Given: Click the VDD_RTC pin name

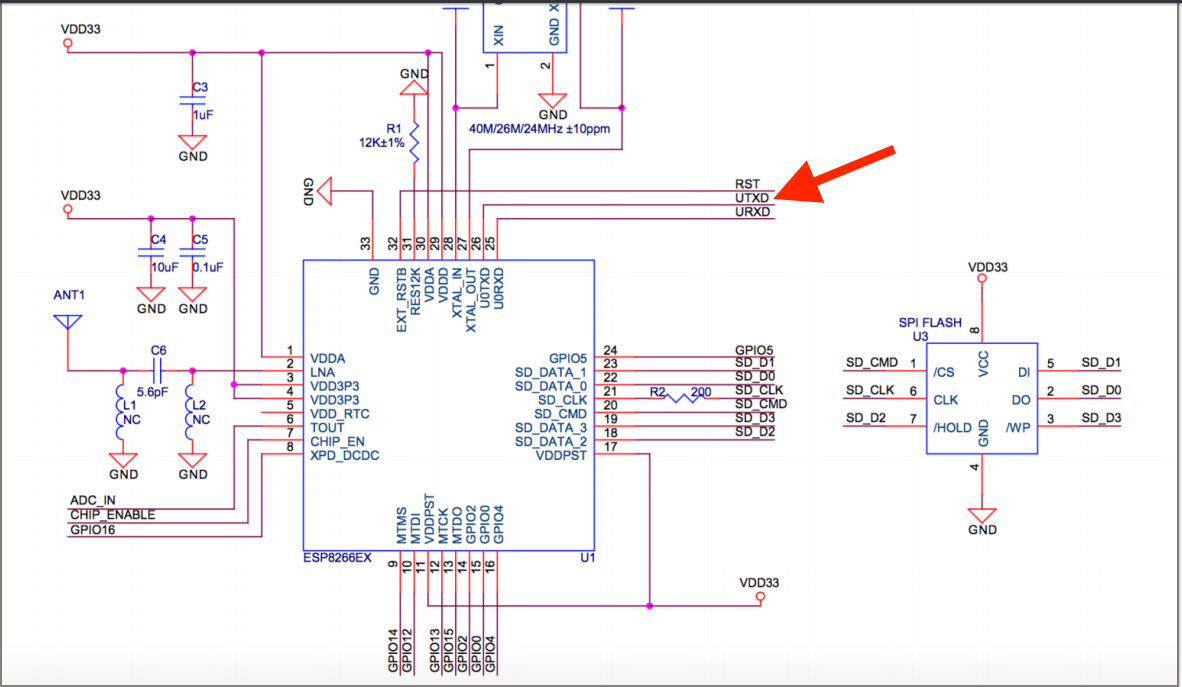Looking at the screenshot, I should (x=340, y=414).
